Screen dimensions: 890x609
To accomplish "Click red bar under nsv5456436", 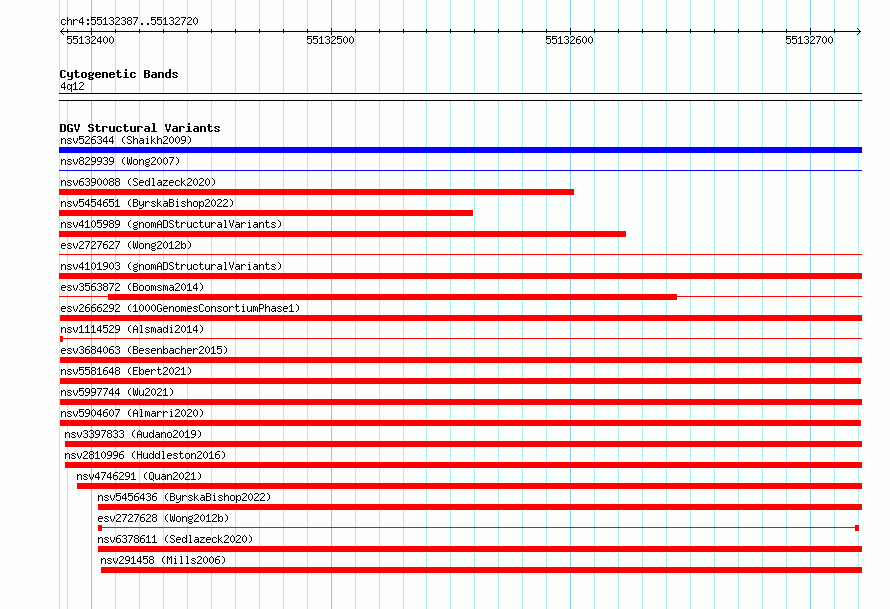I will tap(480, 507).
